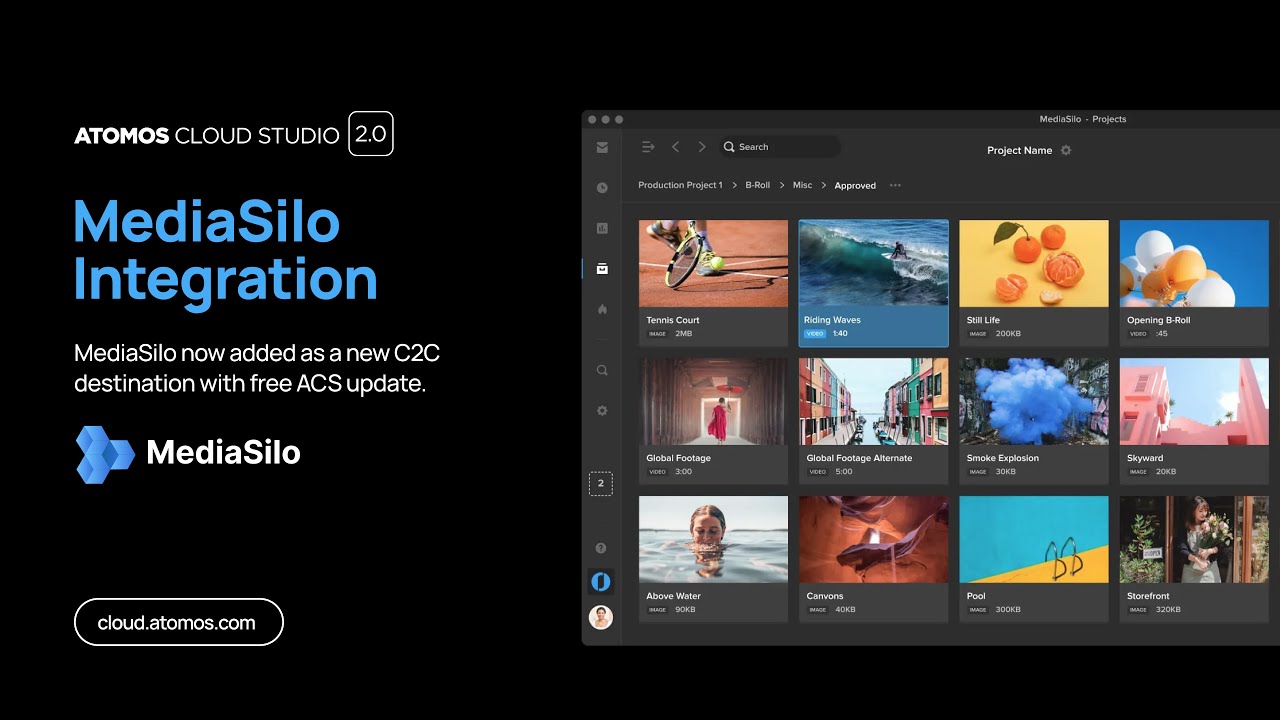Open the Storefront thumbnail
1280x720 pixels.
(x=1194, y=539)
